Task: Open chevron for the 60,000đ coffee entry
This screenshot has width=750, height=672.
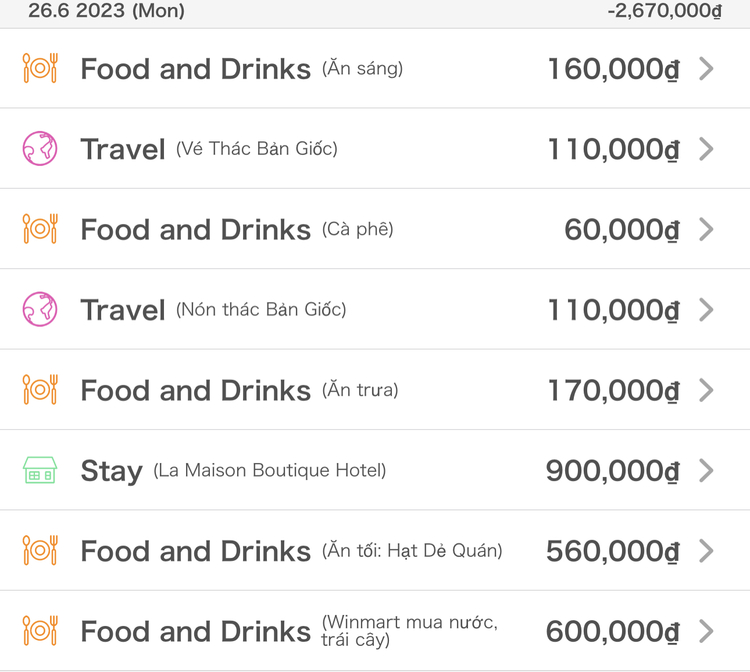Action: [706, 229]
